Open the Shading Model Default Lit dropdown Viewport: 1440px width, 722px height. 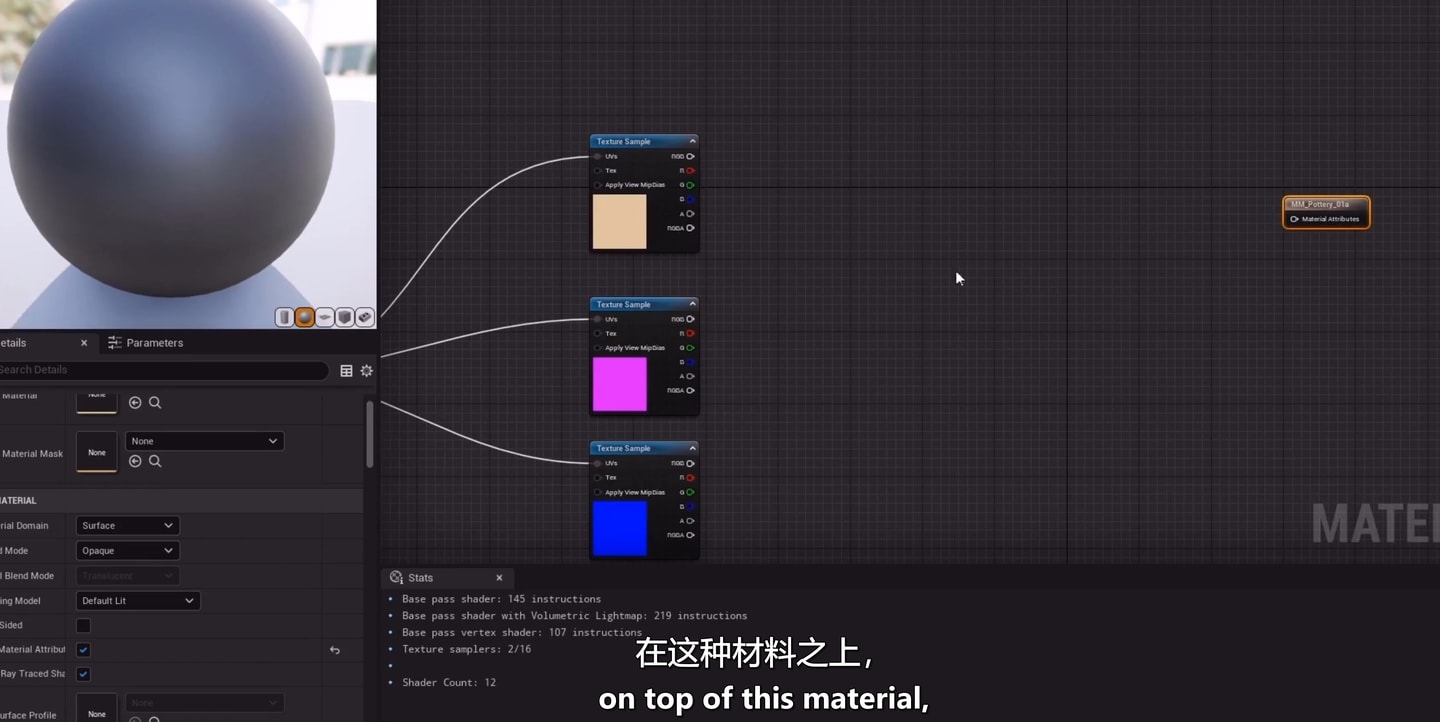click(138, 601)
